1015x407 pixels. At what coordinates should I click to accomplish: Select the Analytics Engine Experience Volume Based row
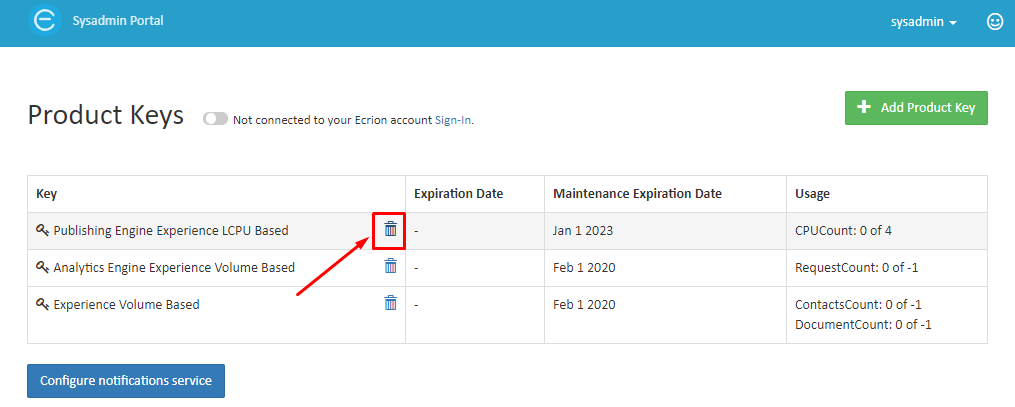click(507, 267)
